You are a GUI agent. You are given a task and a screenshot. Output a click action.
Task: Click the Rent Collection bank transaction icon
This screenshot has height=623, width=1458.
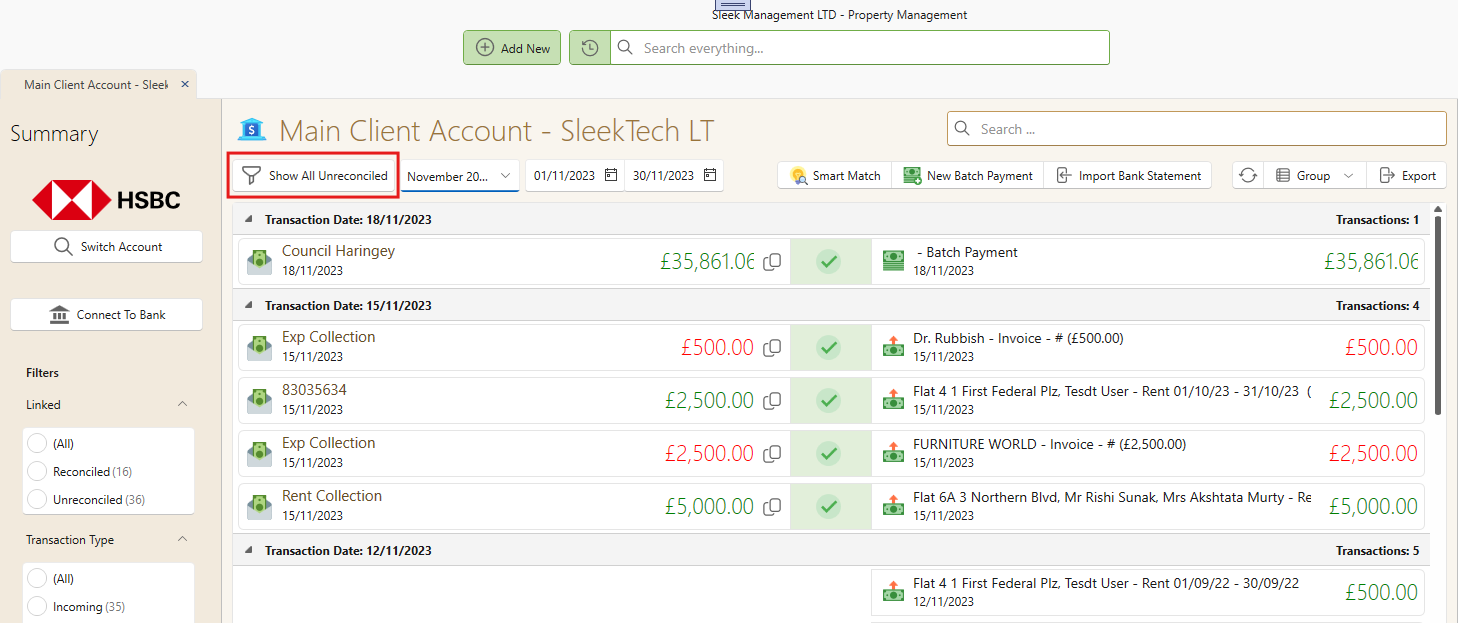coord(260,507)
